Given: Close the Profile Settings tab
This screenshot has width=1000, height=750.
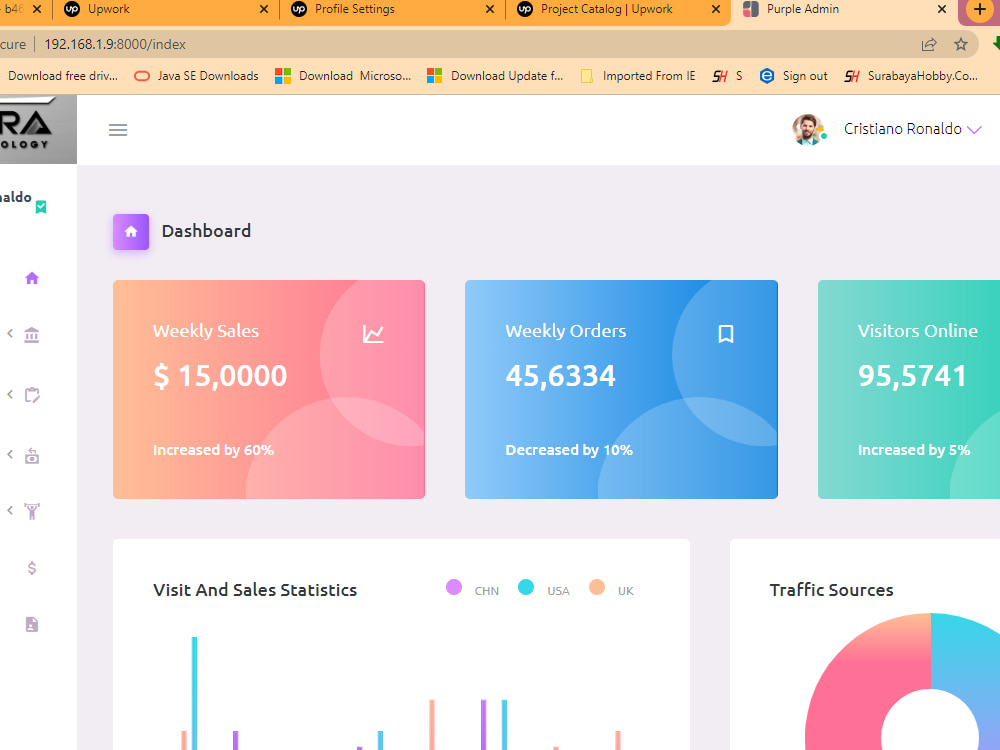Looking at the screenshot, I should coord(490,9).
